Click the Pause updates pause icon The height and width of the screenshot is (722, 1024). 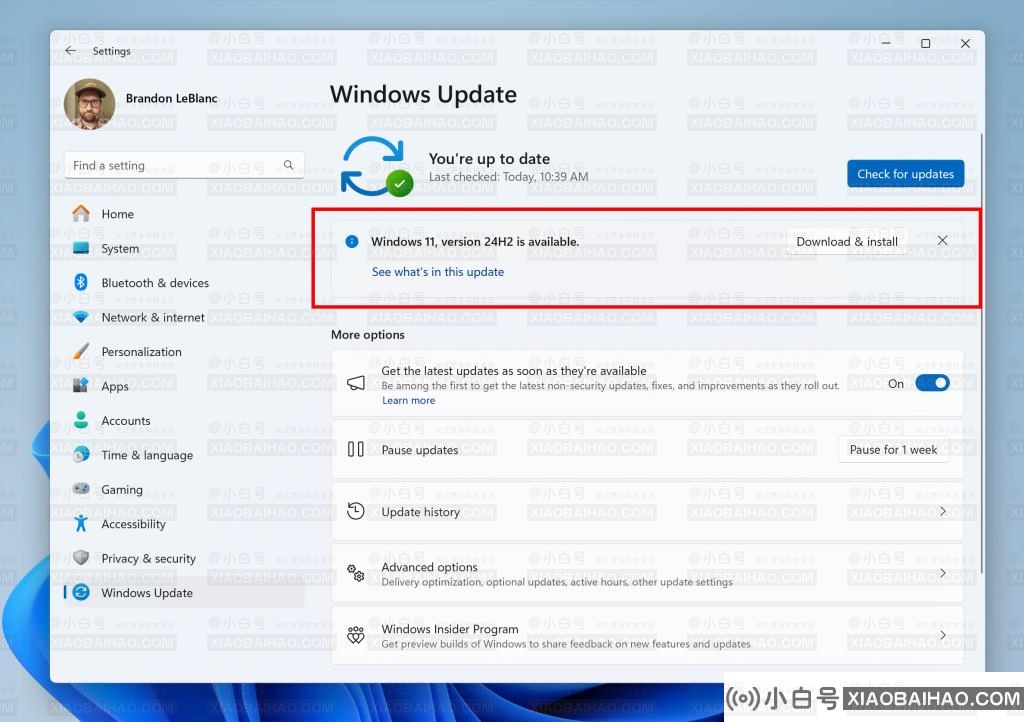click(356, 449)
